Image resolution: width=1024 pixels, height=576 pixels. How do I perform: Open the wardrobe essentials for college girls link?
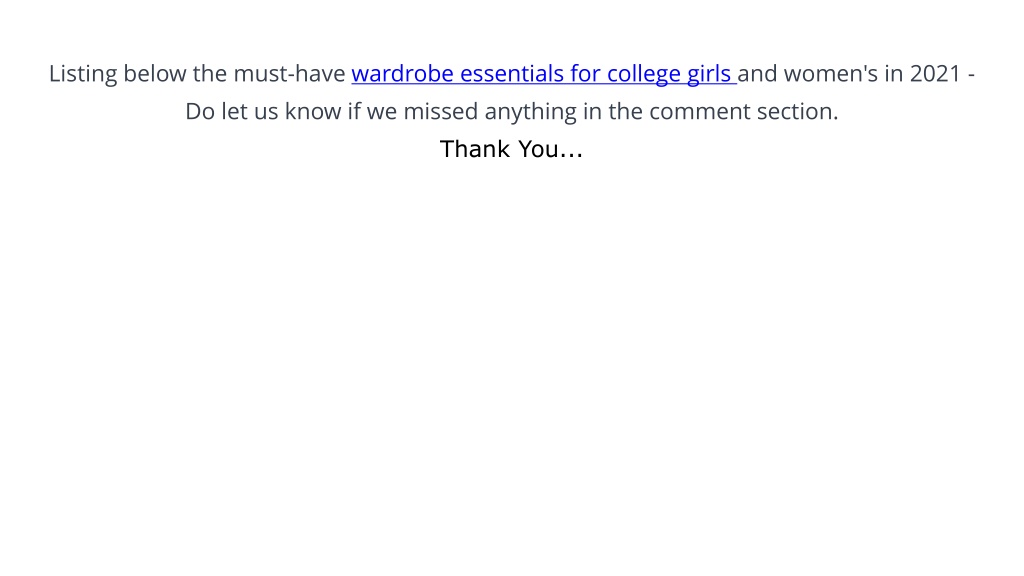544,74
